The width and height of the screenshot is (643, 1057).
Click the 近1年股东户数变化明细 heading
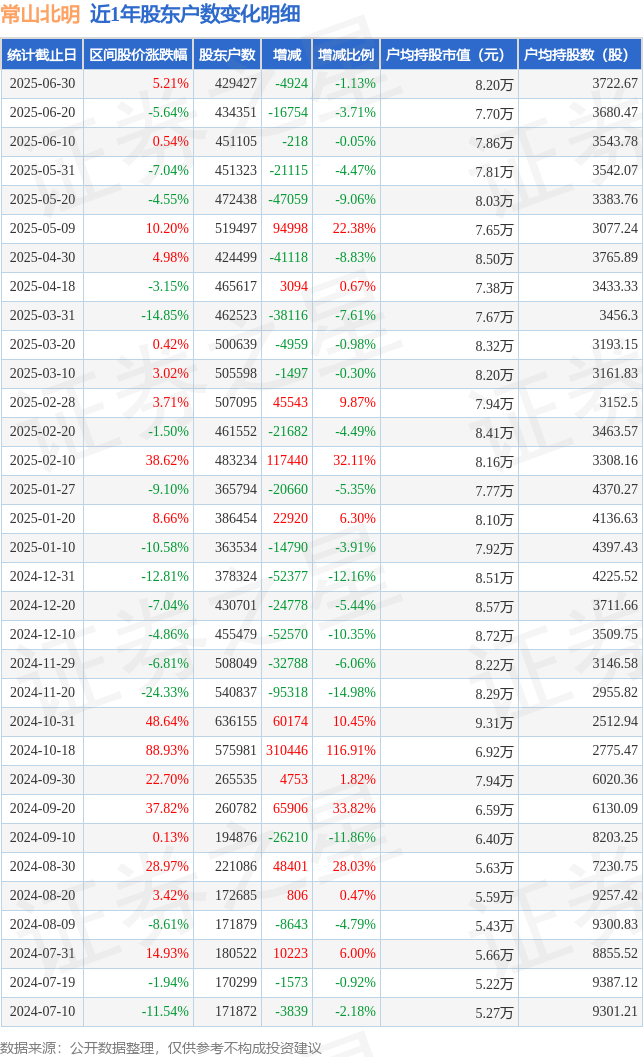coord(195,14)
